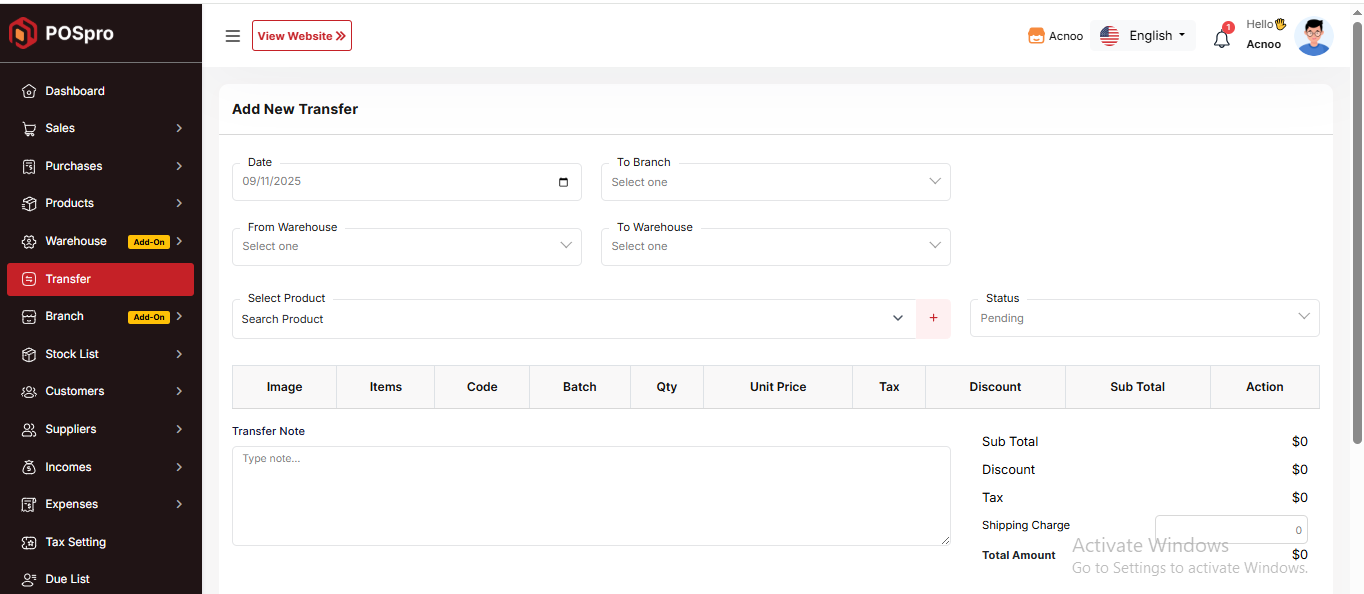Click the Acnoo store icon in header
Image resolution: width=1364 pixels, height=594 pixels.
tap(1036, 36)
